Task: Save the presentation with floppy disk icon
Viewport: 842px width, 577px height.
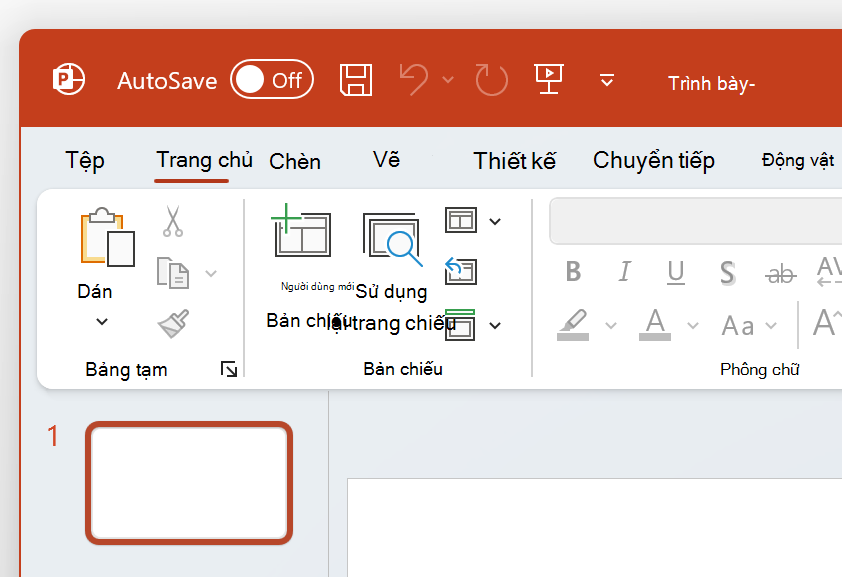Action: click(356, 80)
